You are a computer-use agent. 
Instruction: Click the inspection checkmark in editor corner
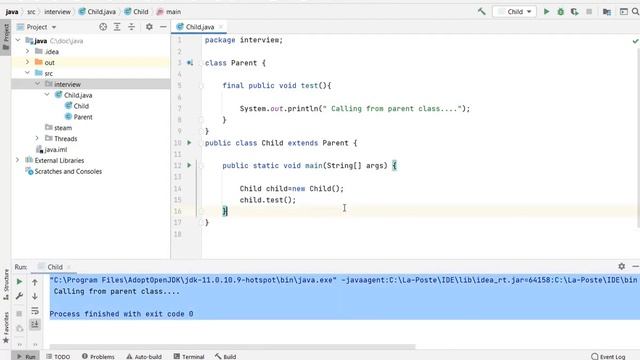tap(635, 41)
